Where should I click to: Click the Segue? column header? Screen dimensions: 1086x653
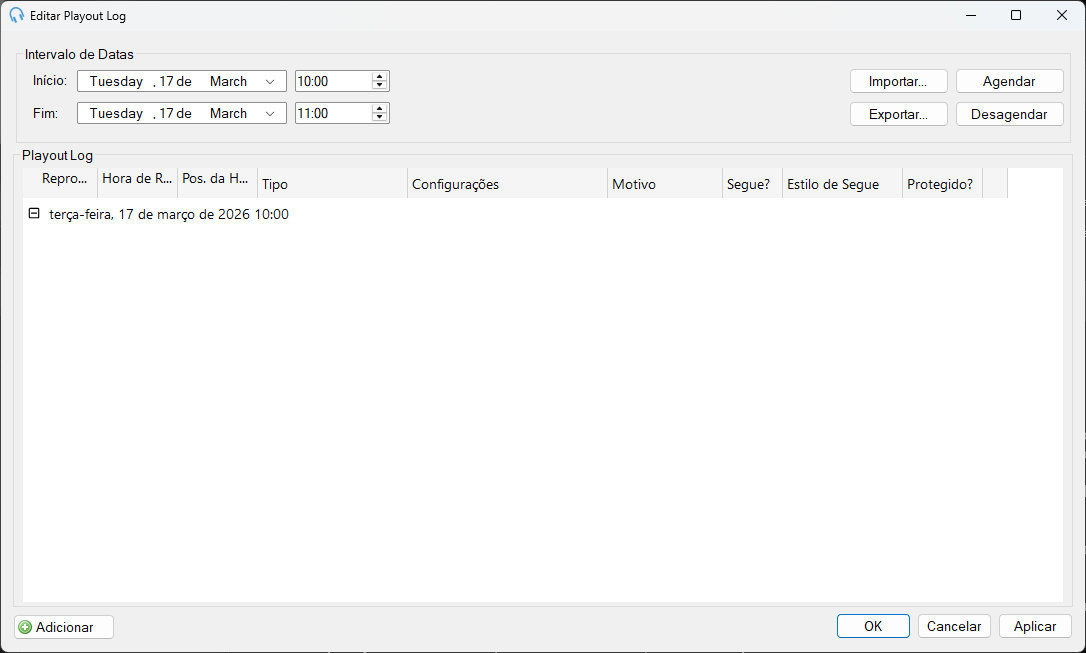tap(752, 184)
